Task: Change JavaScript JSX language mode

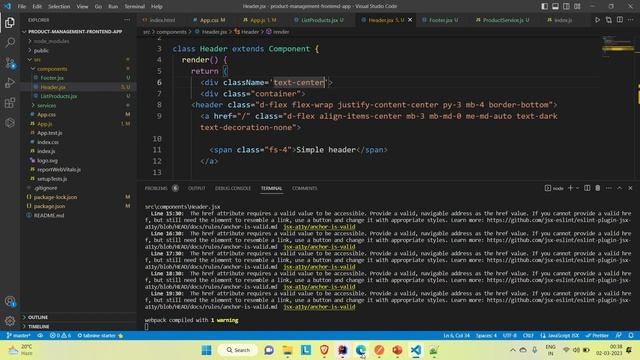Action: click(x=560, y=336)
